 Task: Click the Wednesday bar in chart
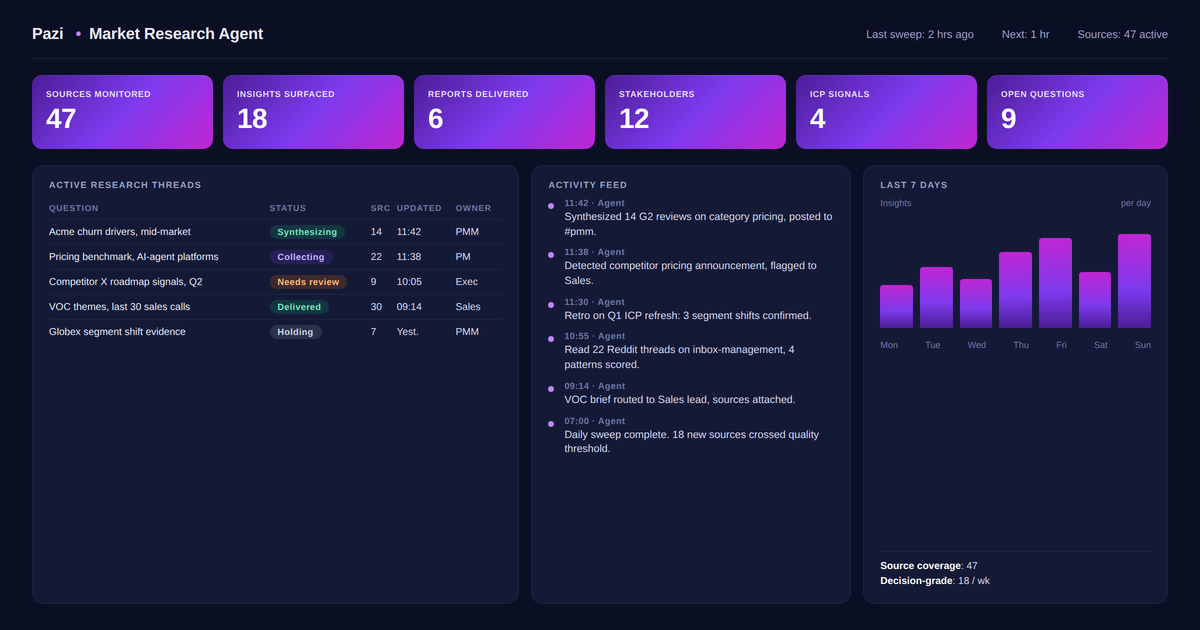[x=976, y=303]
